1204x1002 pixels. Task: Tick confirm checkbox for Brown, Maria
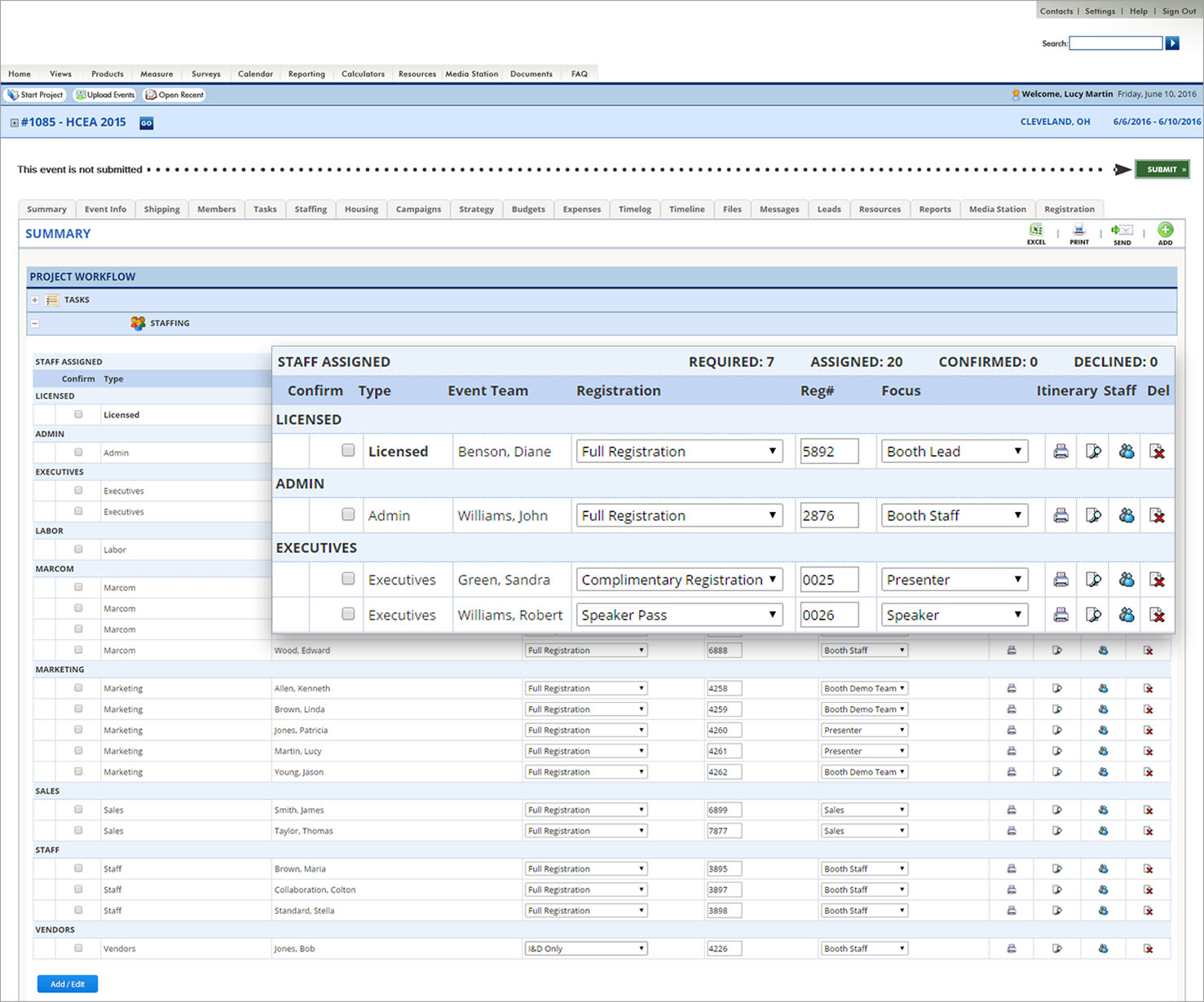tap(78, 868)
